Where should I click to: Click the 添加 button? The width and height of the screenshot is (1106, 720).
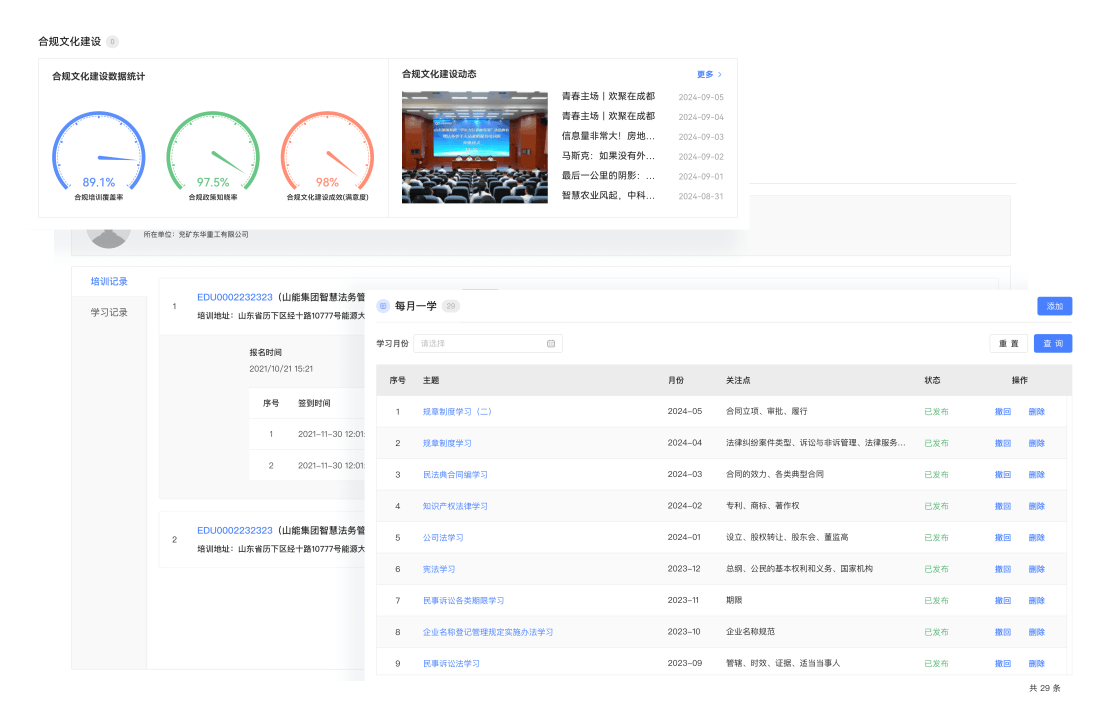[1055, 306]
